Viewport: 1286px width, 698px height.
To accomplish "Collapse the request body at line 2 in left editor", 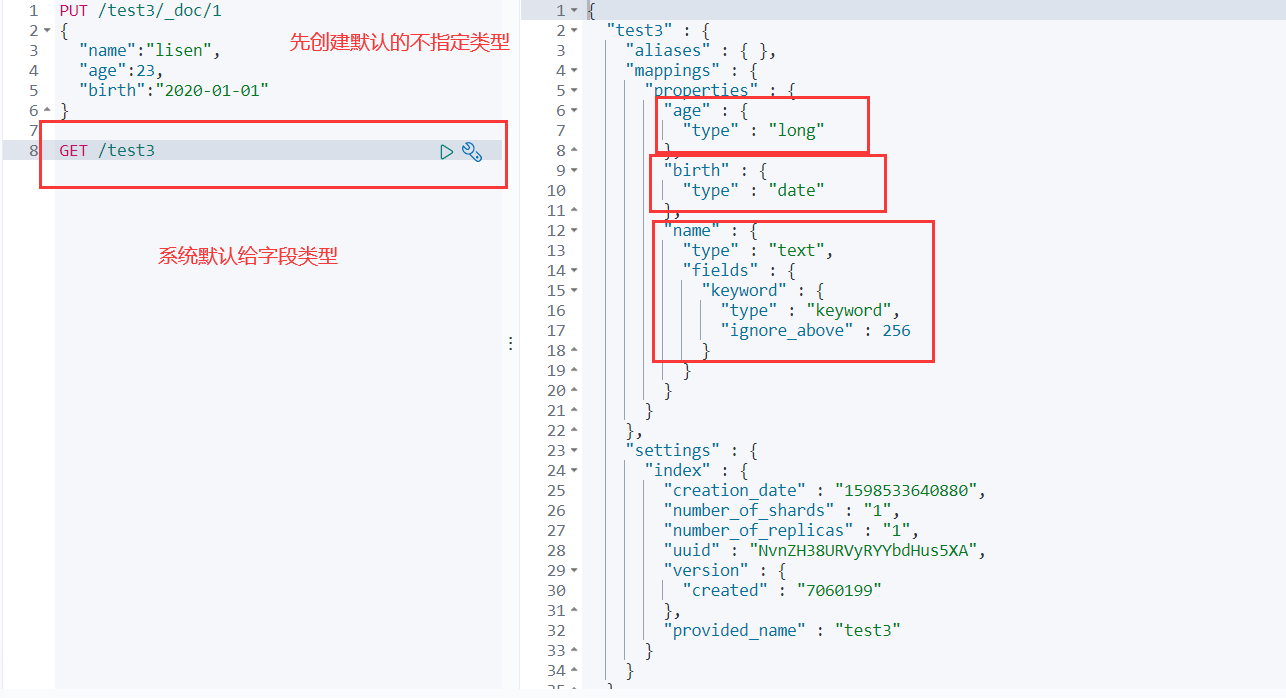I will pyautogui.click(x=47, y=31).
